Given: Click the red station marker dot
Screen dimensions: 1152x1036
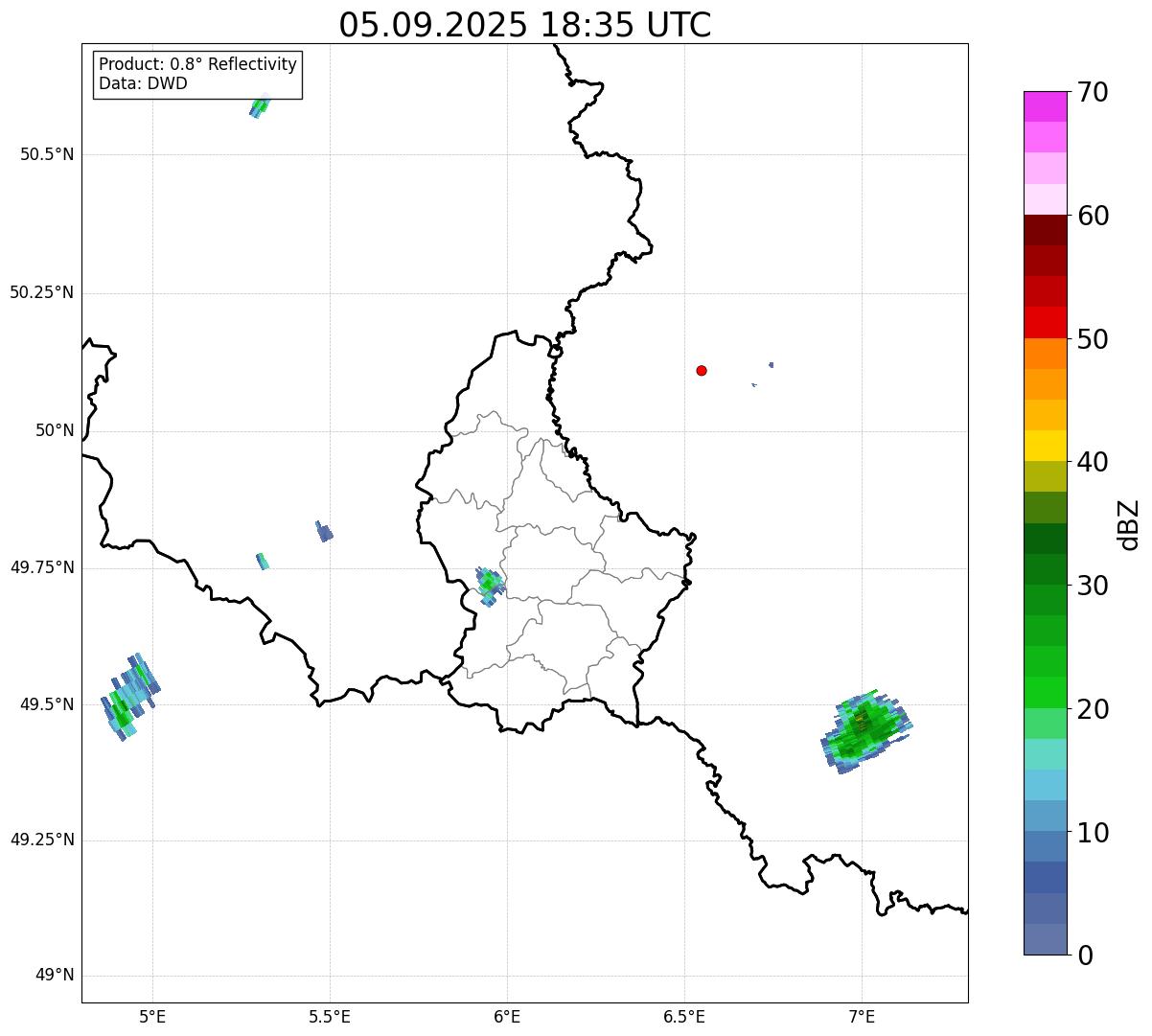Looking at the screenshot, I should (x=702, y=370).
